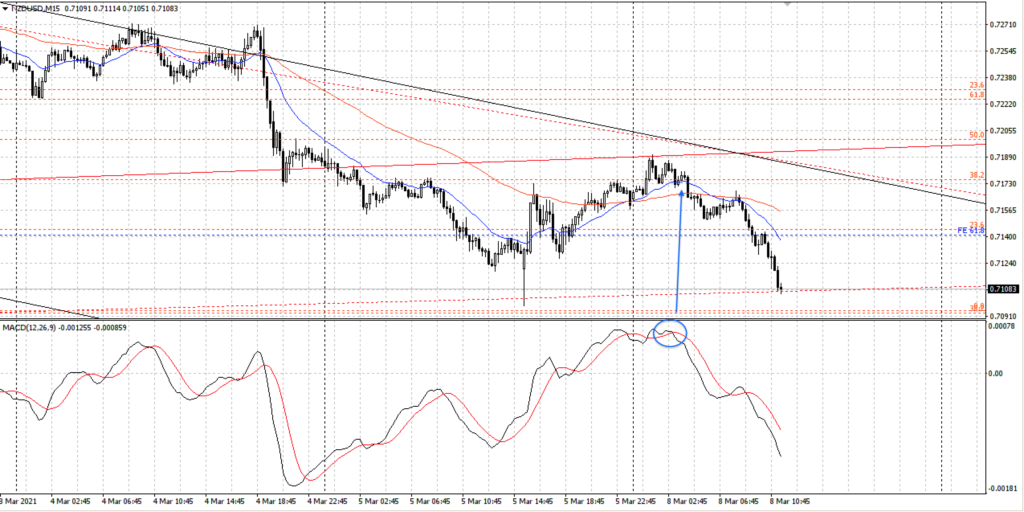1024x512 pixels.
Task: Click the triangle icon before NZDUSD,M15 title
Action: pyautogui.click(x=5, y=8)
